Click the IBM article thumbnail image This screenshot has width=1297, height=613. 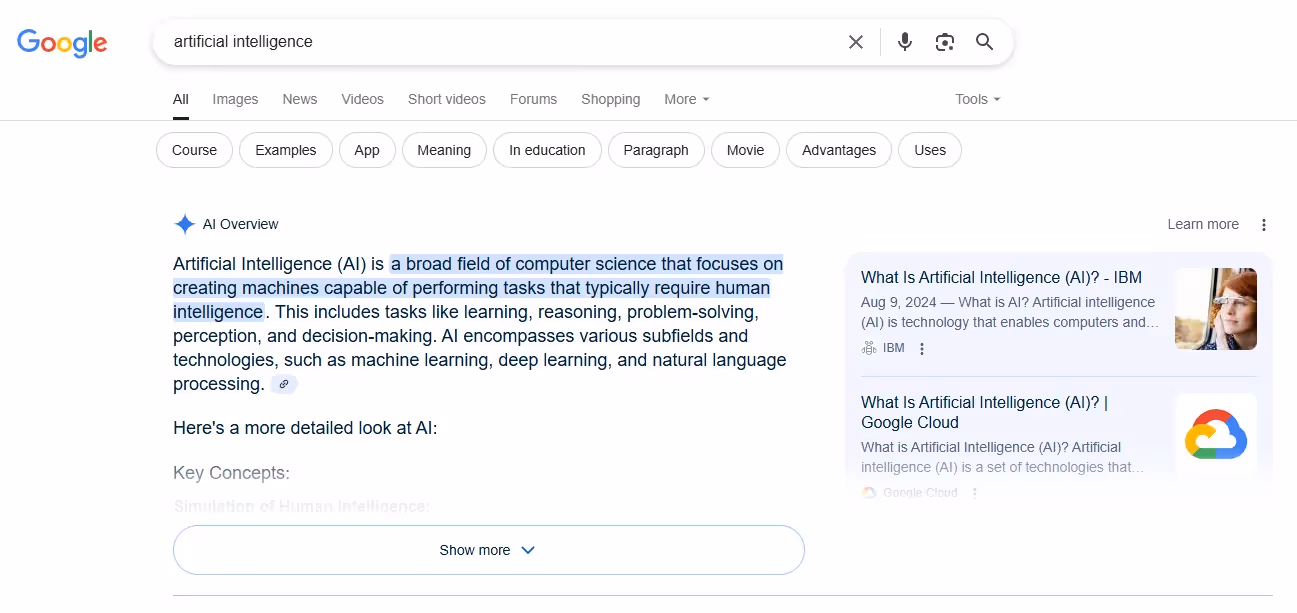click(x=1216, y=309)
